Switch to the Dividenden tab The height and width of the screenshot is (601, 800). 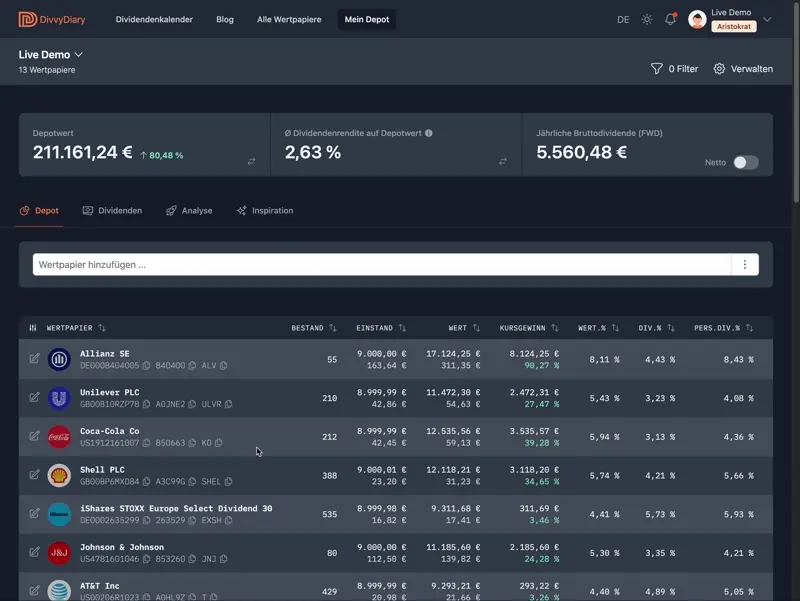point(112,211)
